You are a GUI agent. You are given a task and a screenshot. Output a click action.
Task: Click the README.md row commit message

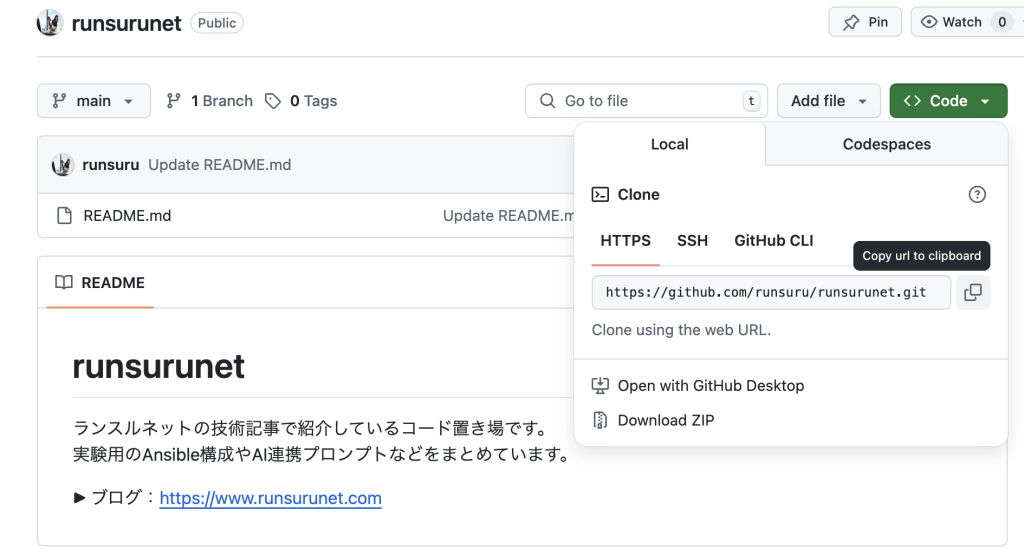click(508, 215)
